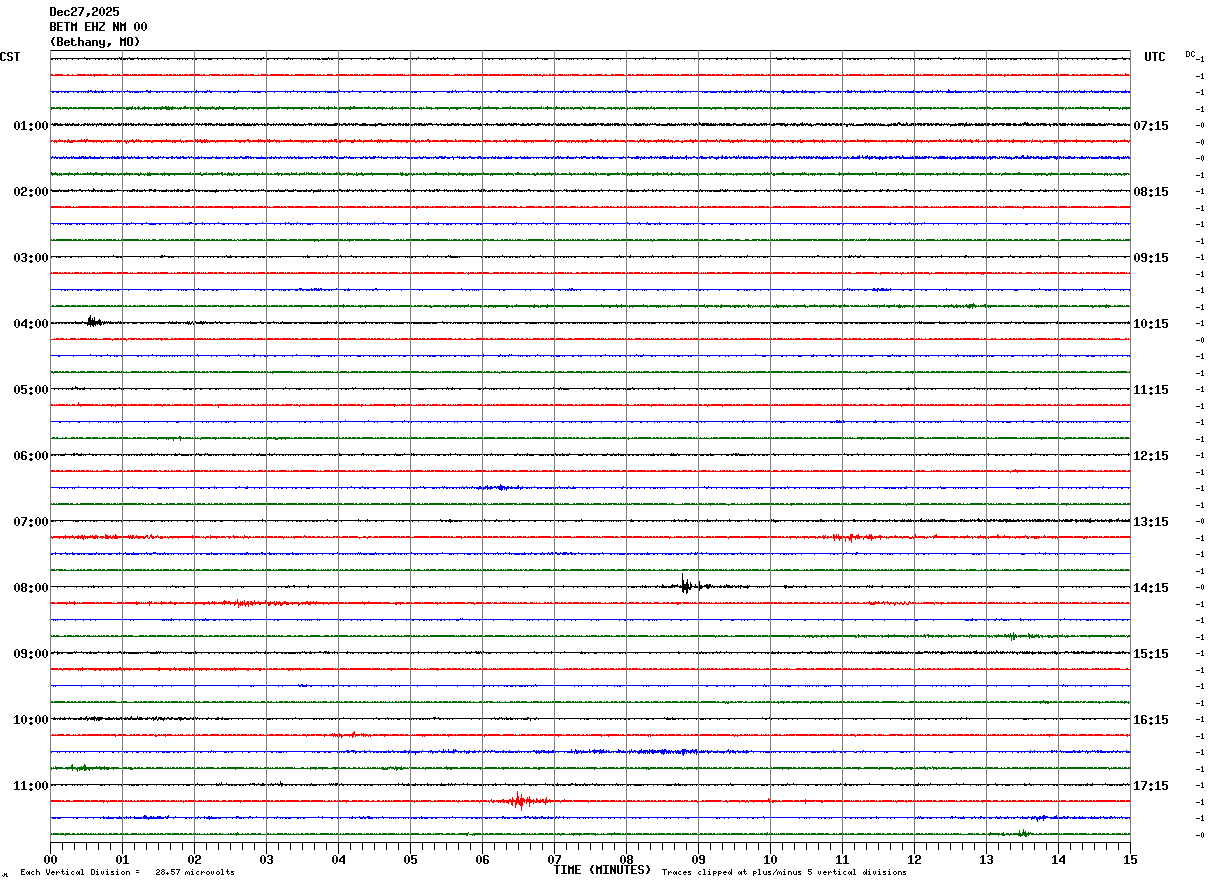Select minute label 03 on the bottom axis
1210x886 pixels.
tap(267, 859)
